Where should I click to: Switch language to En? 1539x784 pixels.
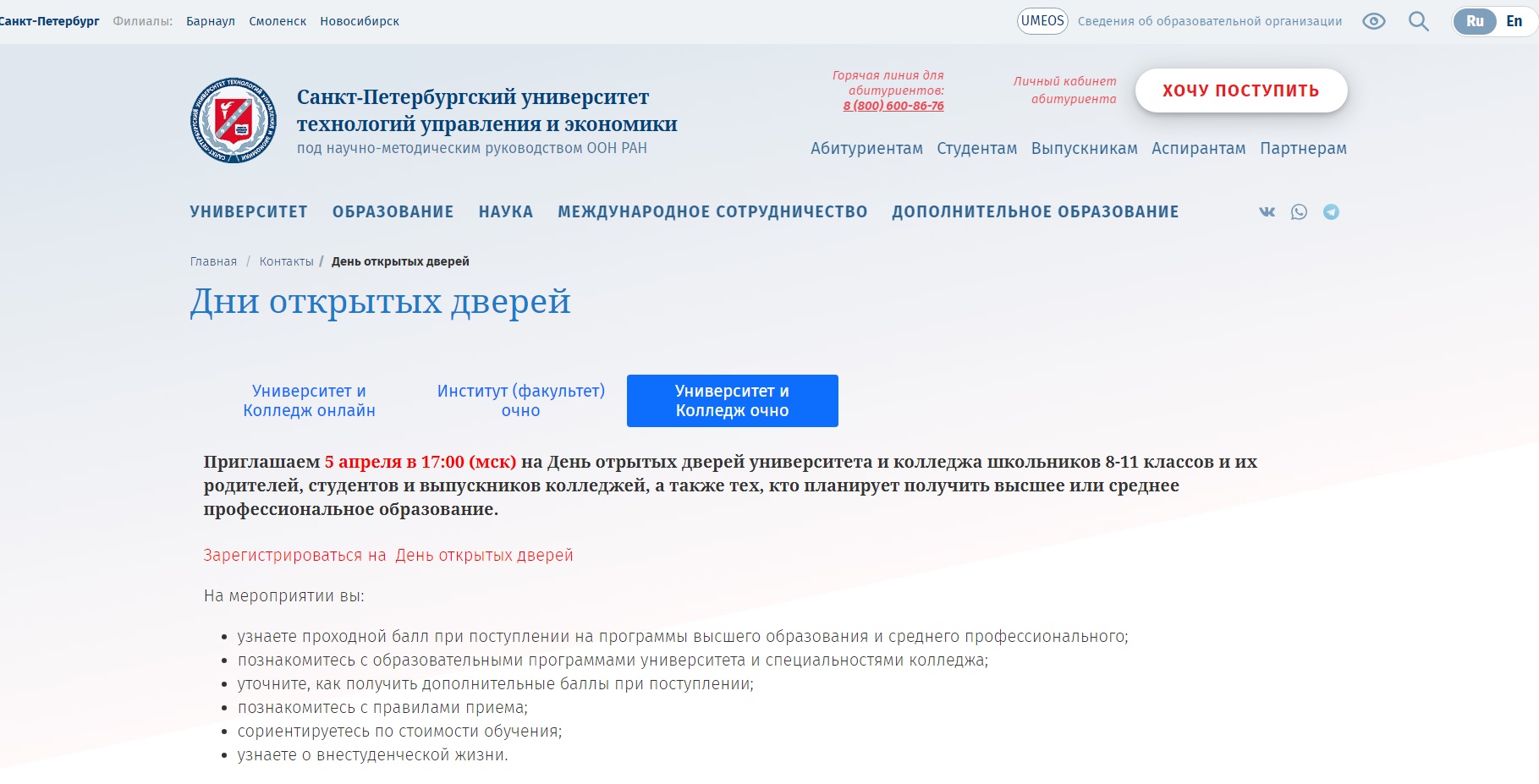tap(1514, 22)
